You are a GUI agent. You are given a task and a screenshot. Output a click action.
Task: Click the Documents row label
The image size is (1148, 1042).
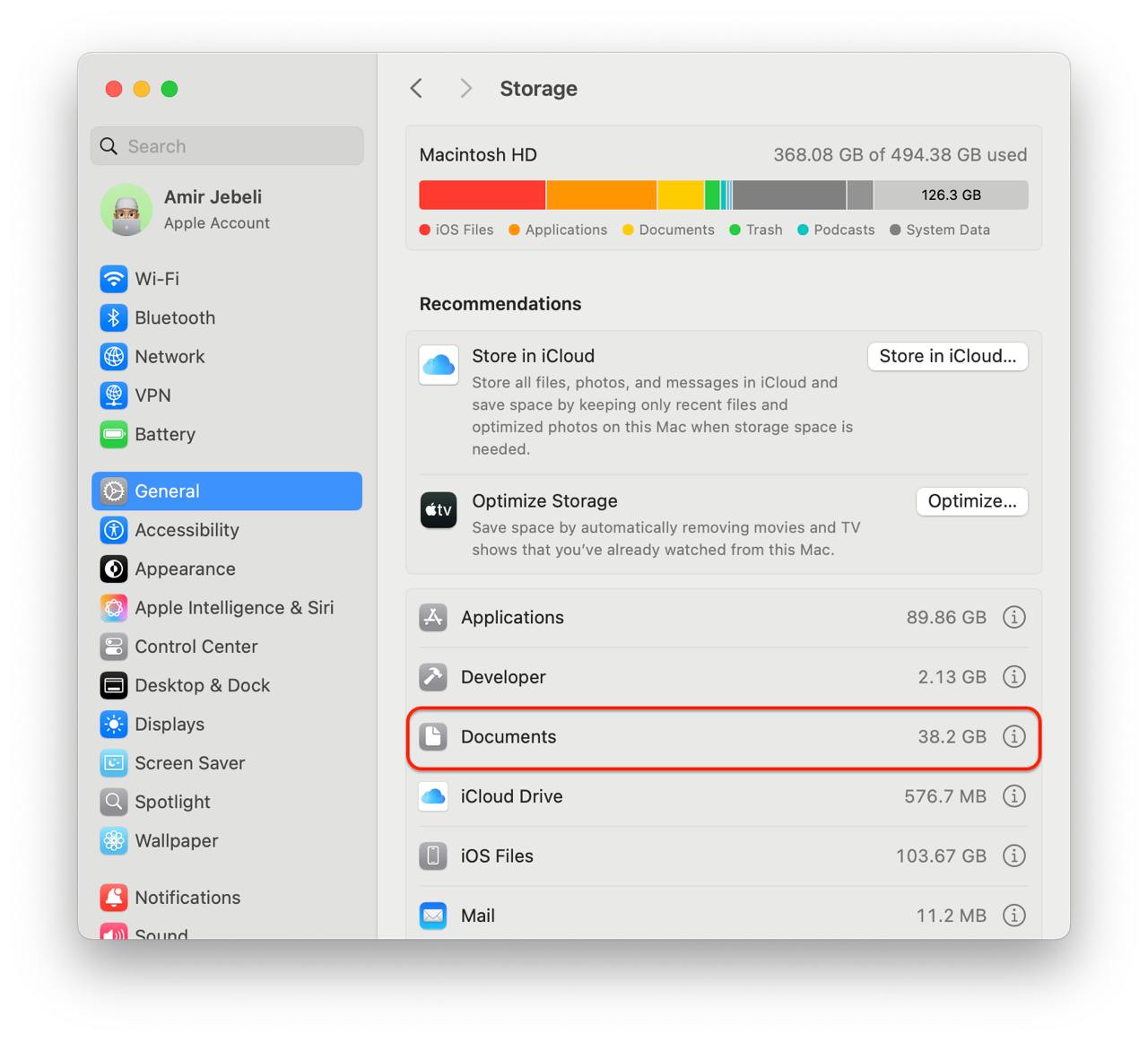pos(509,736)
